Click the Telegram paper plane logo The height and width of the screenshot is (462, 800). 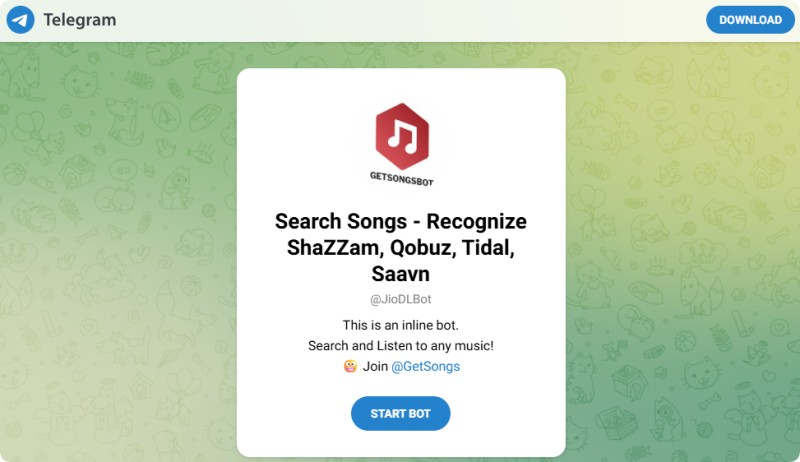(x=20, y=20)
